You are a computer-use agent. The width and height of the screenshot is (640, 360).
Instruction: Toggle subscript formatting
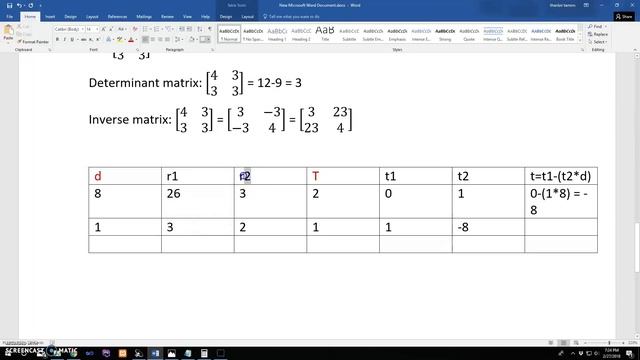coord(91,40)
